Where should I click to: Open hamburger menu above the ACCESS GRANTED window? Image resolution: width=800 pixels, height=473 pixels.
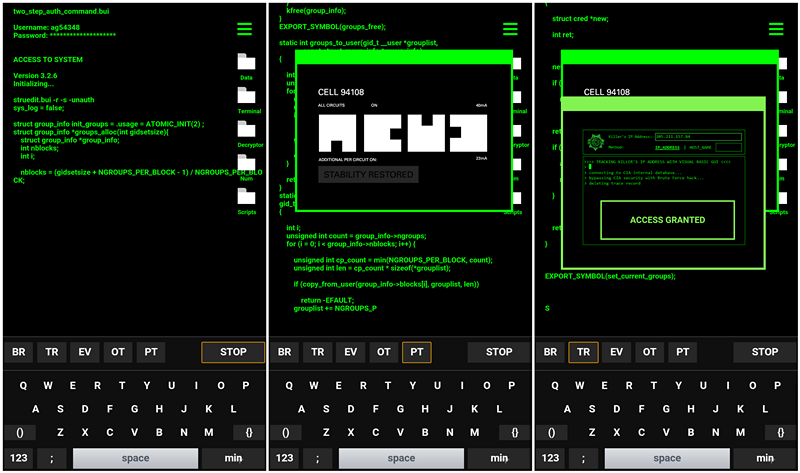776,29
